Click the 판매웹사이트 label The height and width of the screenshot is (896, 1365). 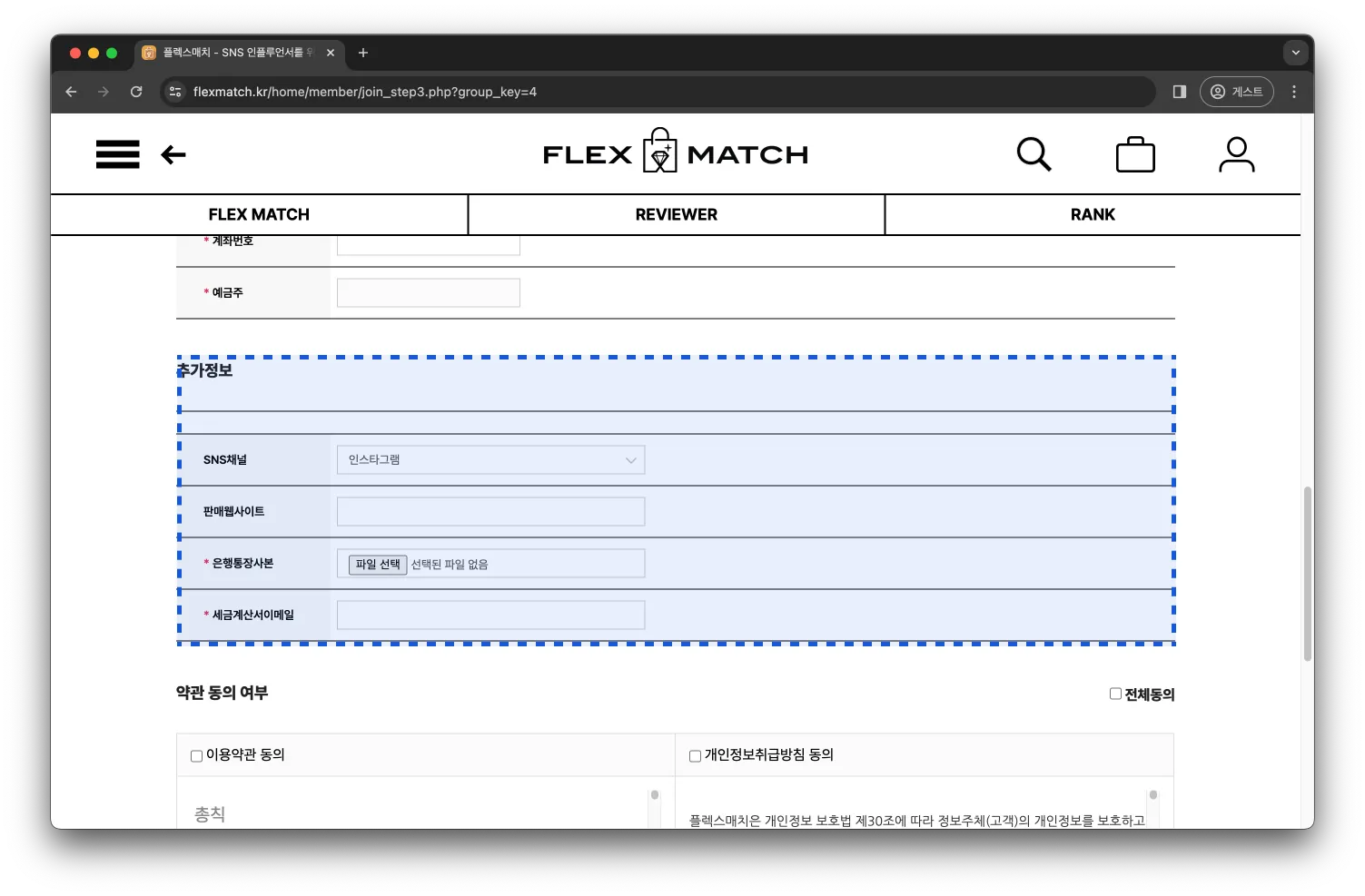[x=234, y=512]
